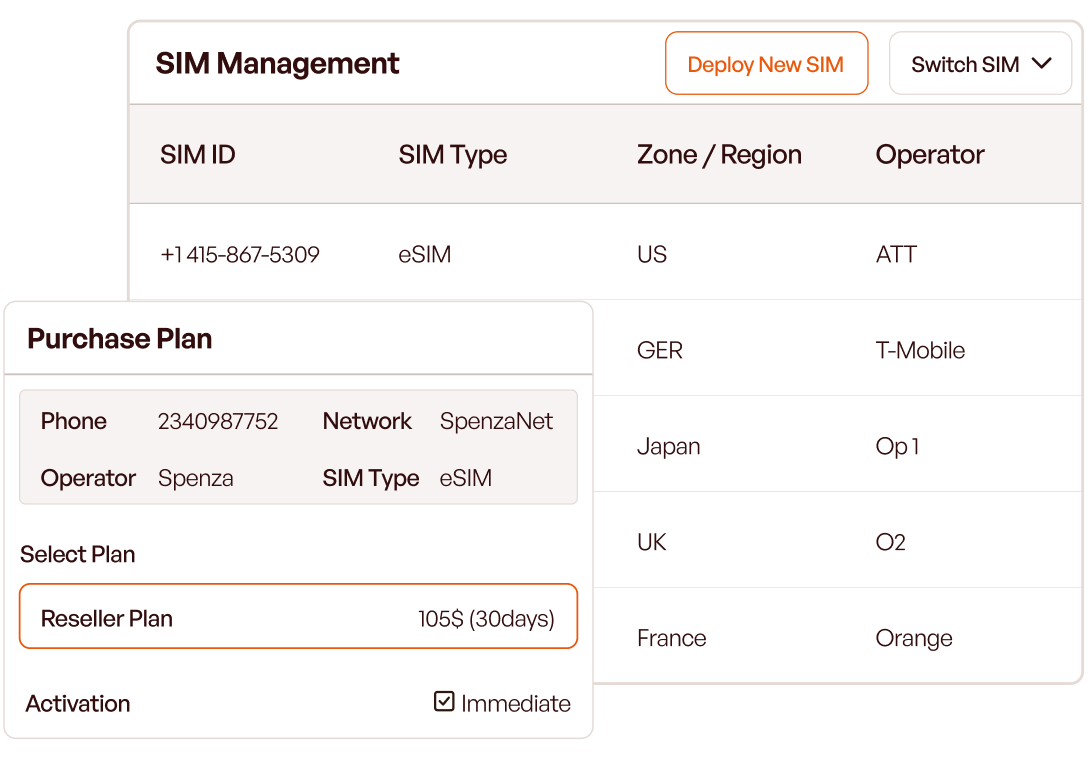Toggle the Immediate activation checkbox

coord(444,702)
